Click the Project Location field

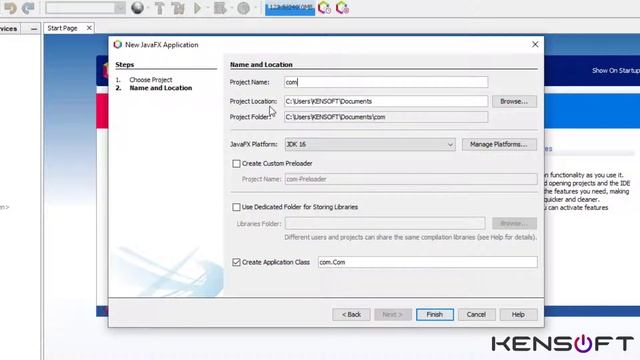pos(386,101)
